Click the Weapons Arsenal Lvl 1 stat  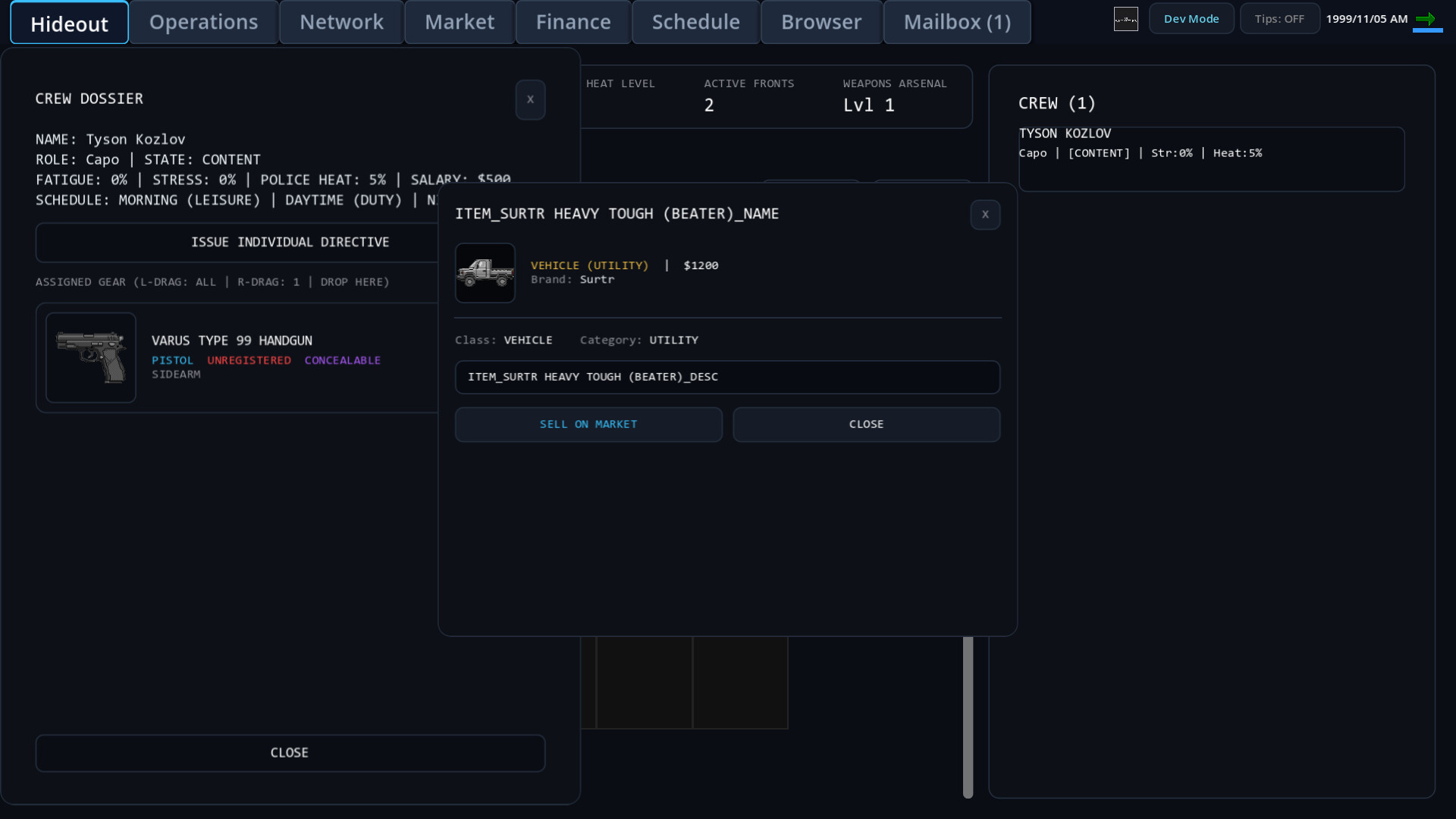895,96
